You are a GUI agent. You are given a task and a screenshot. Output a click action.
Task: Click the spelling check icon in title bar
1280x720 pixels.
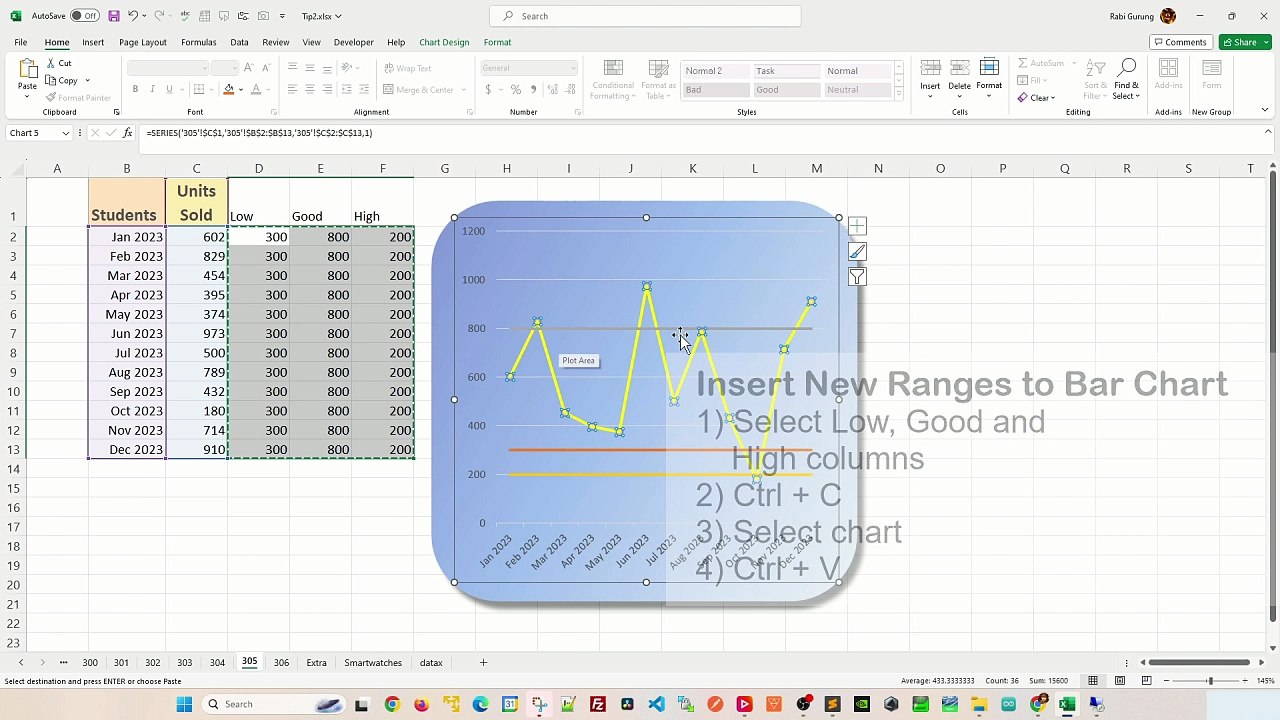[183, 16]
